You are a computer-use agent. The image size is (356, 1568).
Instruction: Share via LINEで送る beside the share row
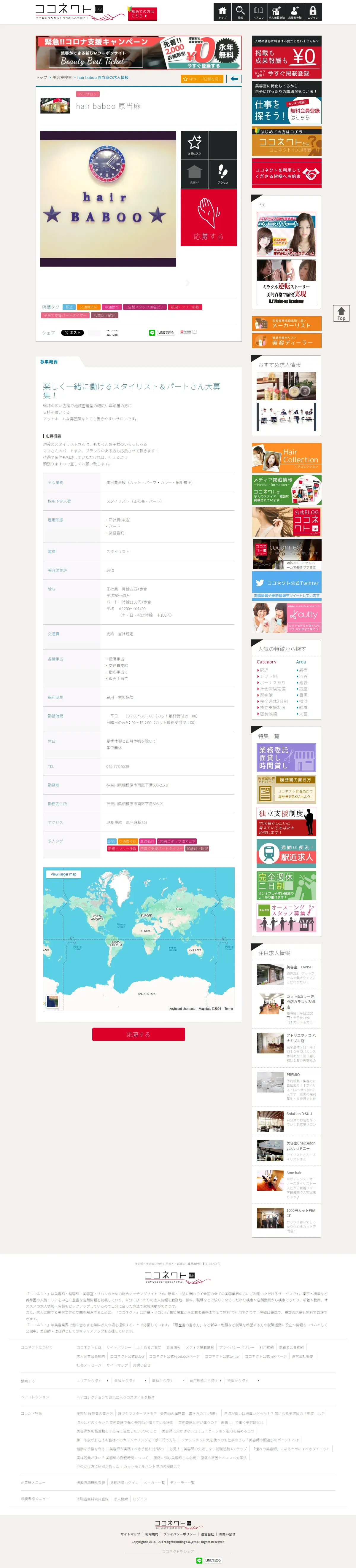point(162,333)
